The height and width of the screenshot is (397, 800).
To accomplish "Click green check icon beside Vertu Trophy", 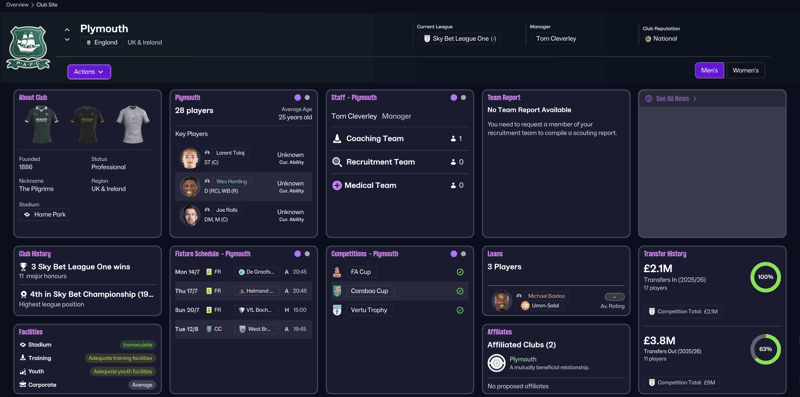I will coord(460,310).
